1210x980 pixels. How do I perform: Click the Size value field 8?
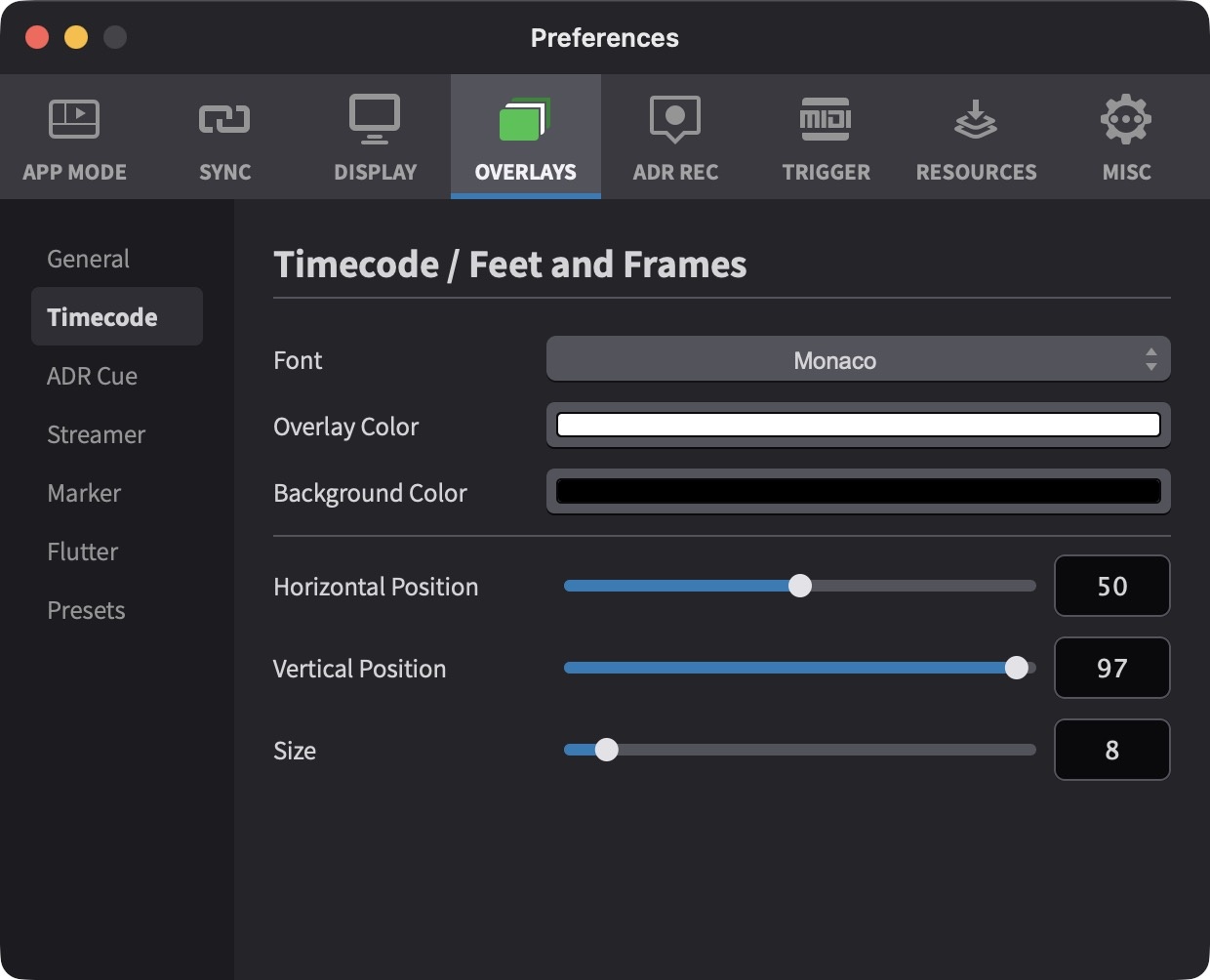[1112, 750]
